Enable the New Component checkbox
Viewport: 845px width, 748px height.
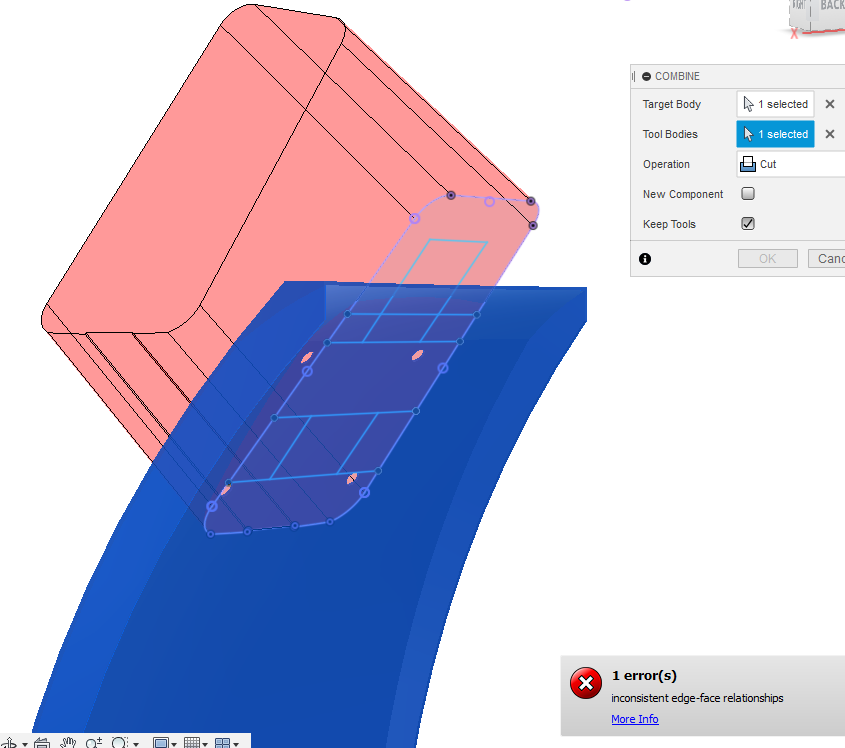click(x=748, y=194)
